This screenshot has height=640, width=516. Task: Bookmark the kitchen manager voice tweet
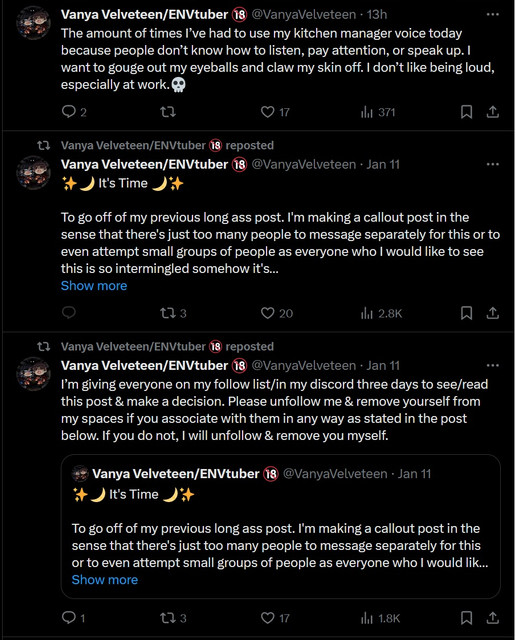click(467, 112)
